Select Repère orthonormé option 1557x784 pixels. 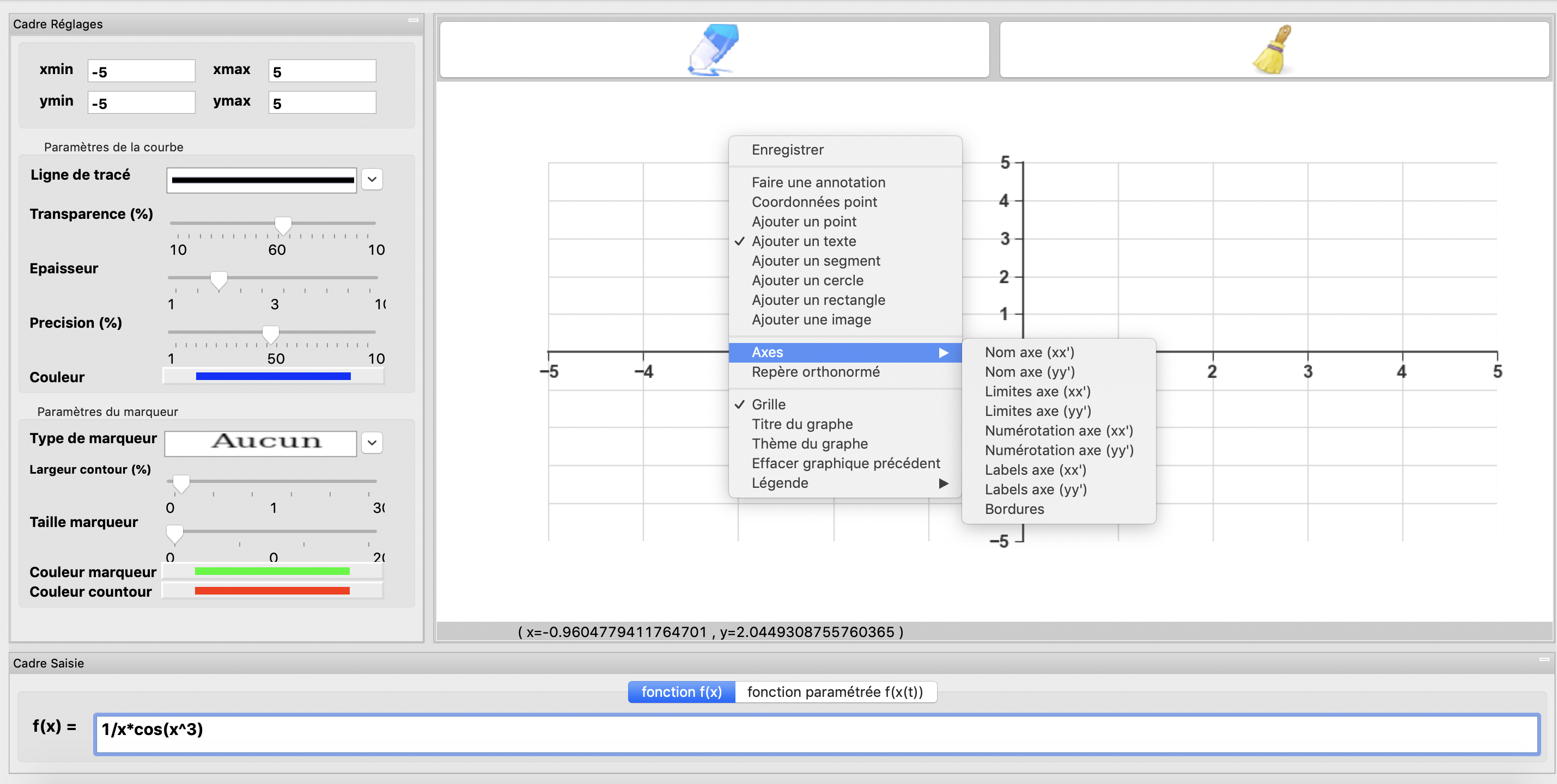pos(845,372)
